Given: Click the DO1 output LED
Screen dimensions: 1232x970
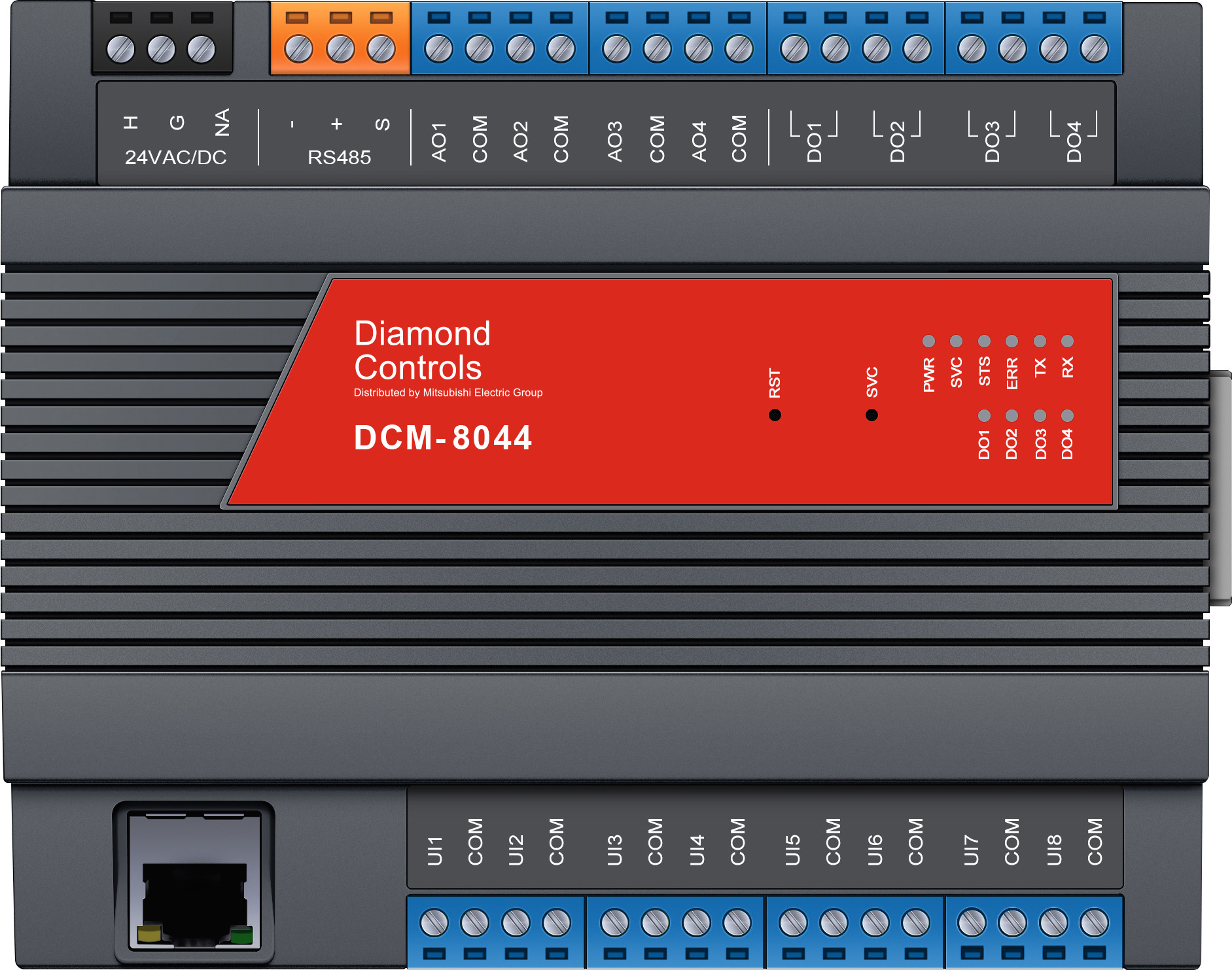Looking at the screenshot, I should 984,415.
